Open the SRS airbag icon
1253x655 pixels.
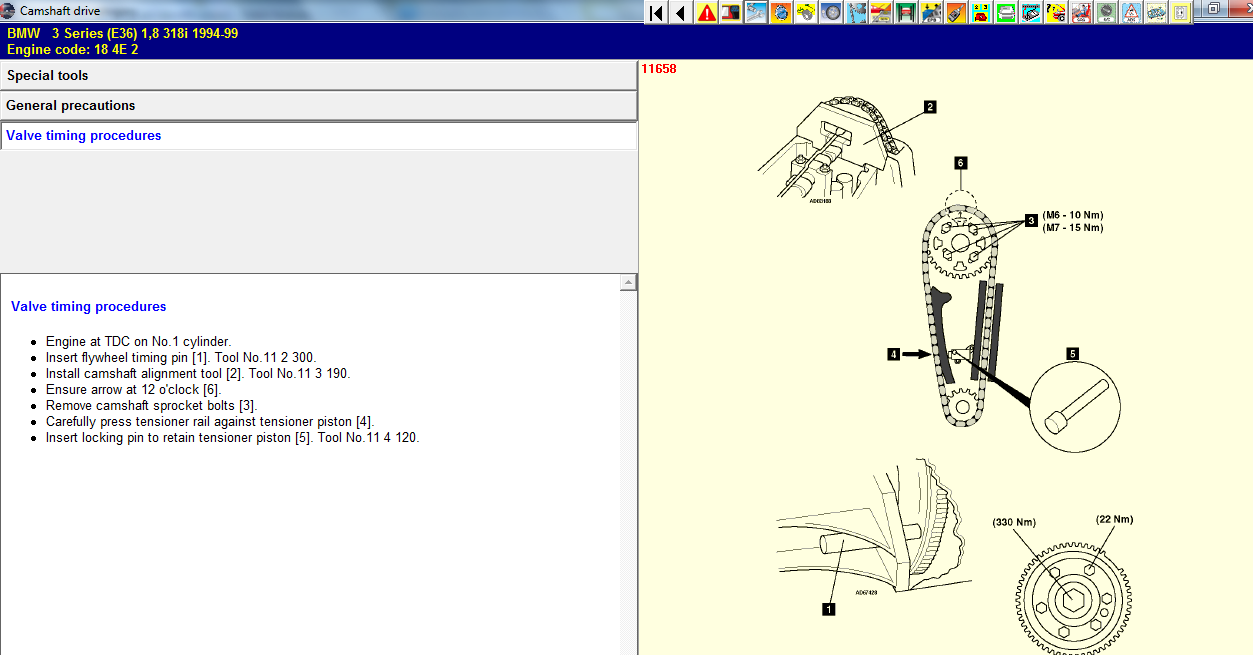[1081, 13]
